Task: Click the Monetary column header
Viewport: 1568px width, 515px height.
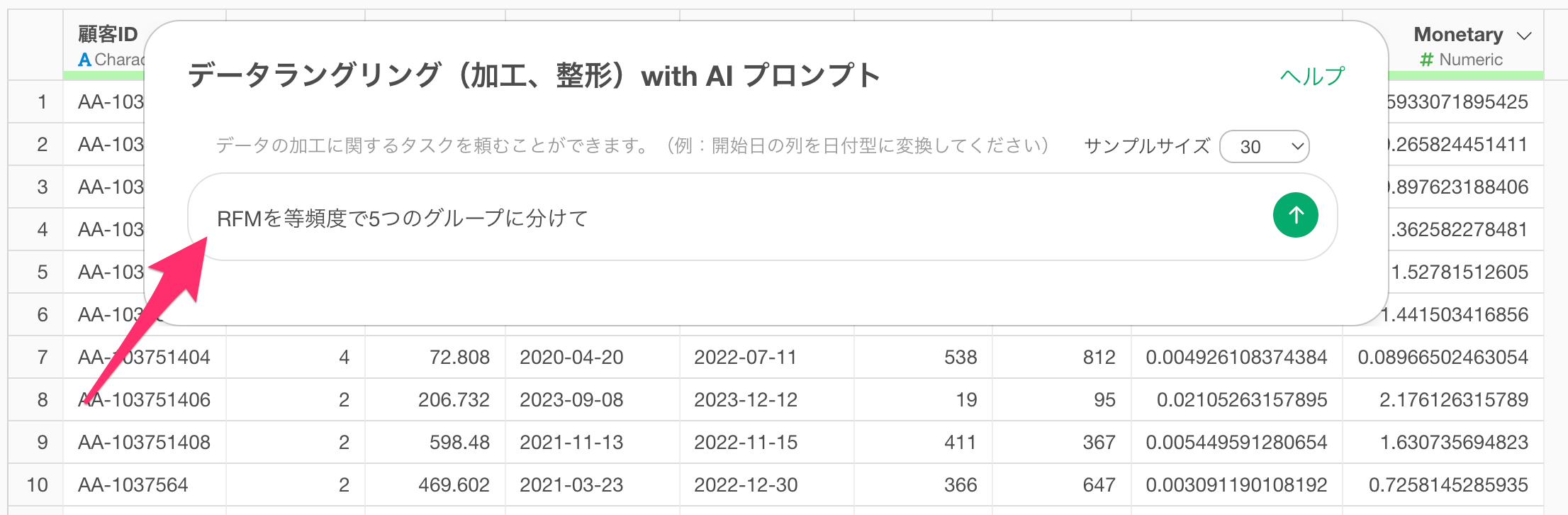Action: (x=1457, y=35)
